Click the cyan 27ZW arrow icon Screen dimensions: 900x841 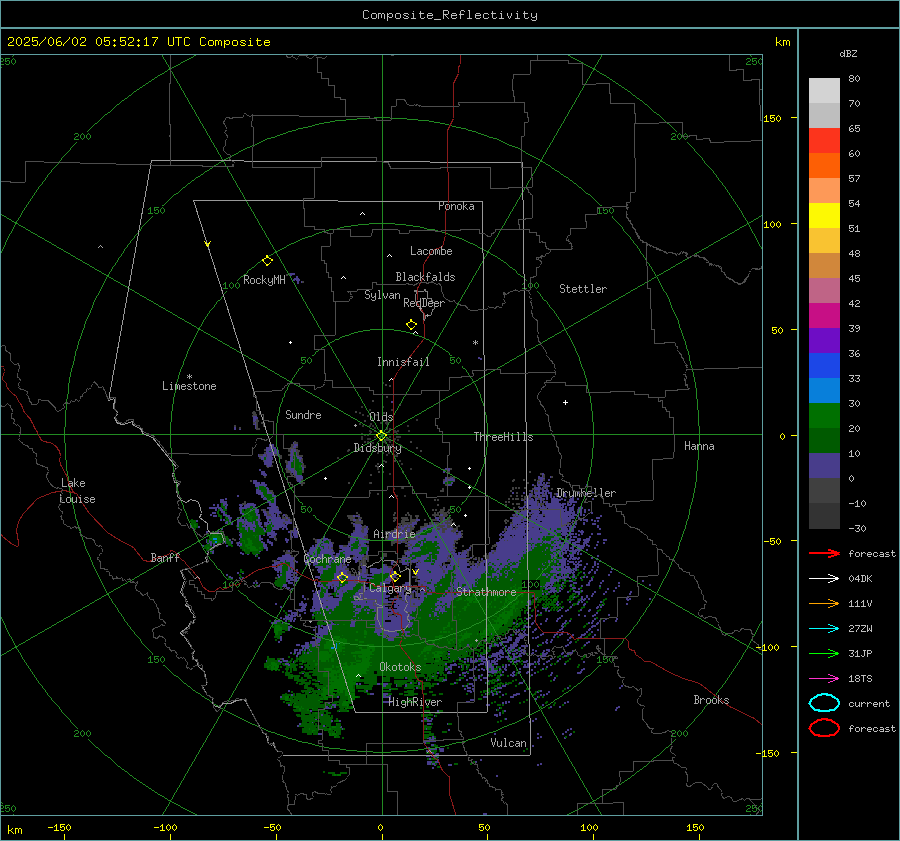click(x=824, y=629)
